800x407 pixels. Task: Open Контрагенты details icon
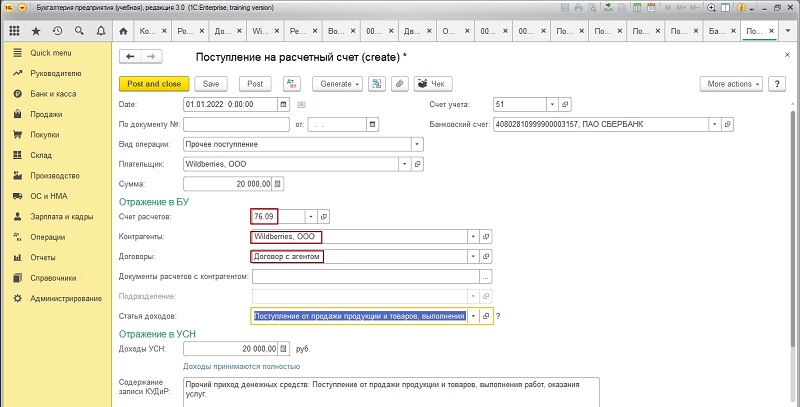(487, 237)
